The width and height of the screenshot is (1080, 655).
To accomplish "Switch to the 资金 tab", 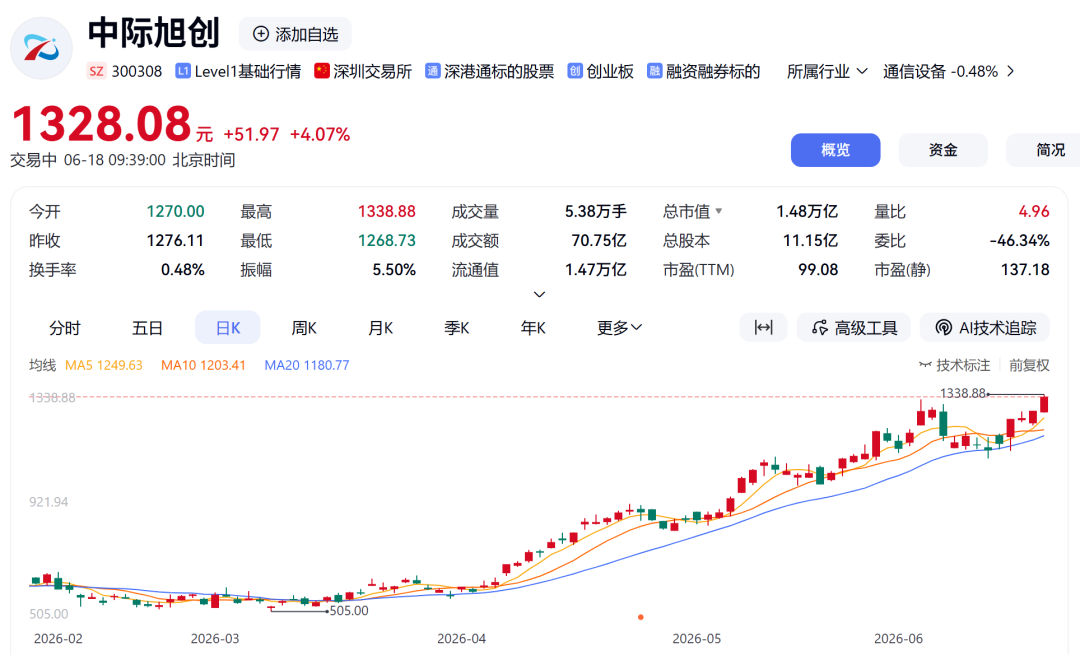I will 943,150.
